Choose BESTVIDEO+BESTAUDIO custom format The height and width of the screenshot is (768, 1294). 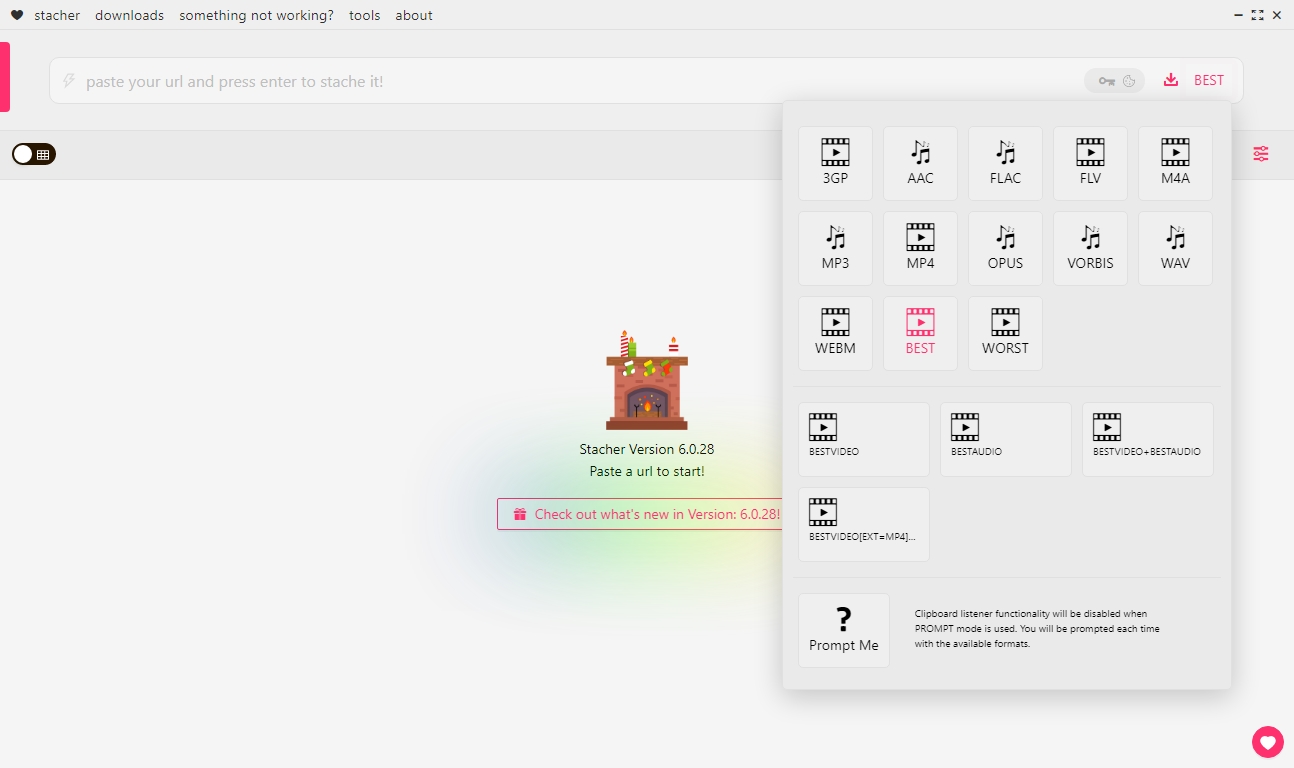(1148, 439)
